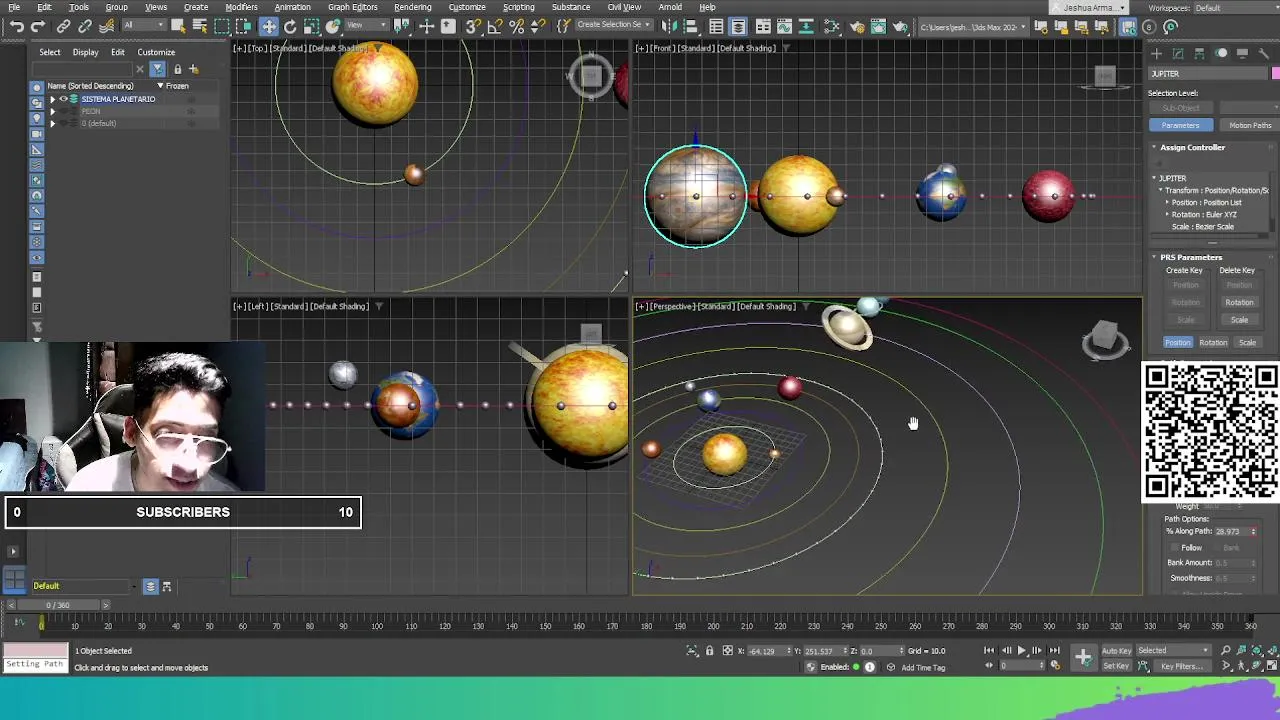
Task: Open the Rendering menu
Action: click(x=412, y=7)
